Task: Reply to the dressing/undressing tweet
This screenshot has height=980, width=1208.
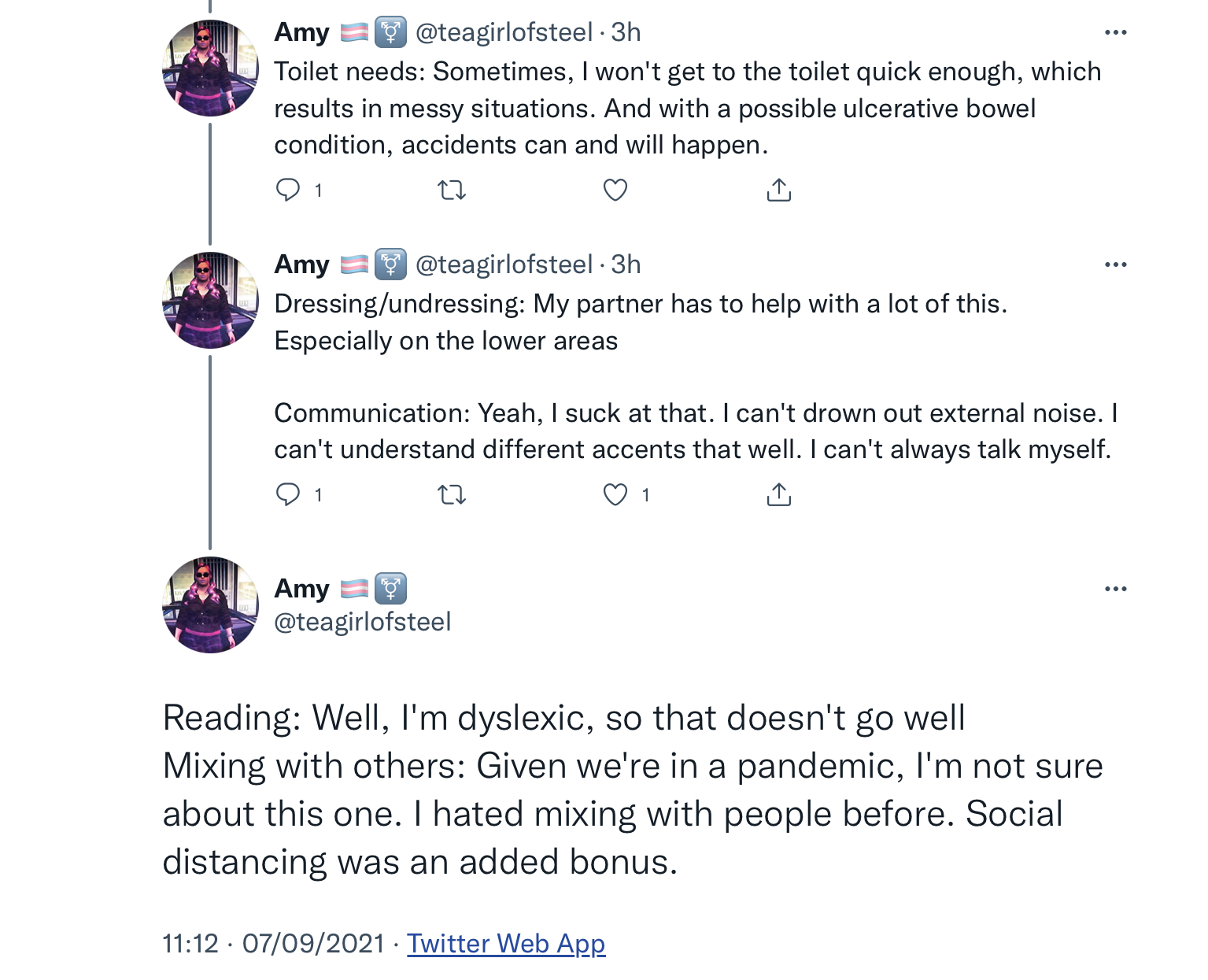Action: tap(288, 494)
